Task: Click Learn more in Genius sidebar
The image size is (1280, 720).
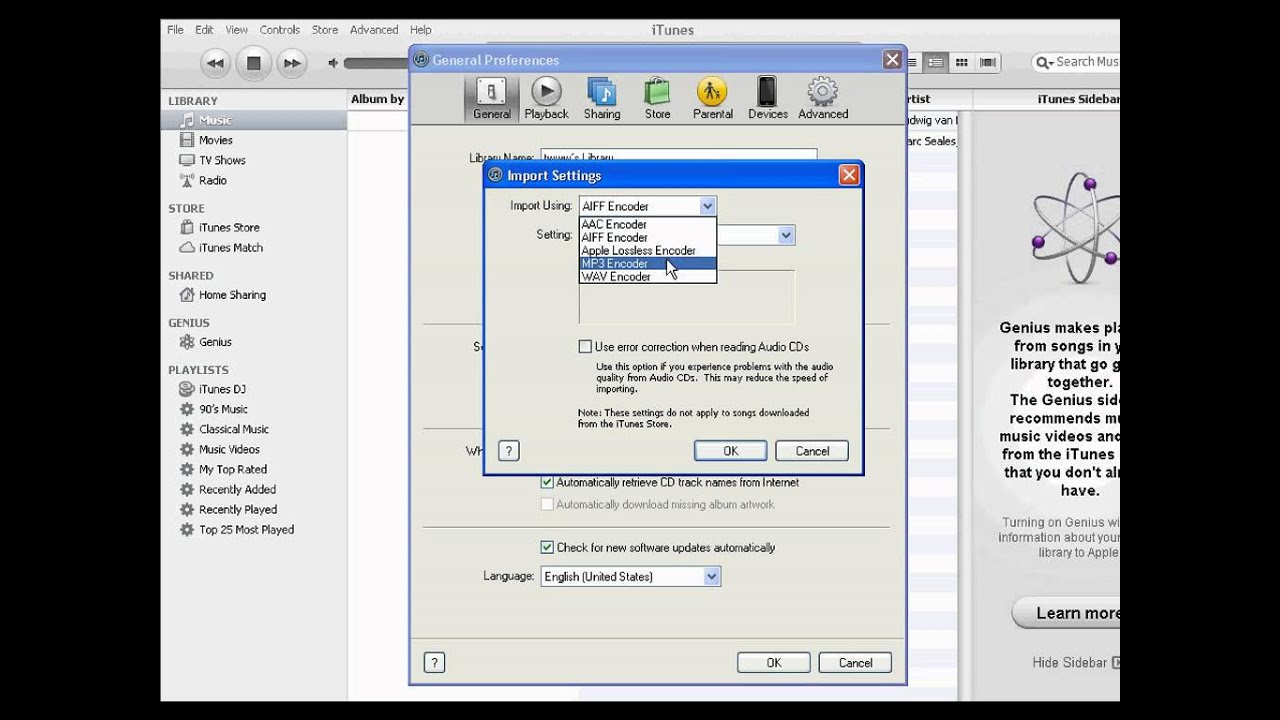Action: 1066,613
